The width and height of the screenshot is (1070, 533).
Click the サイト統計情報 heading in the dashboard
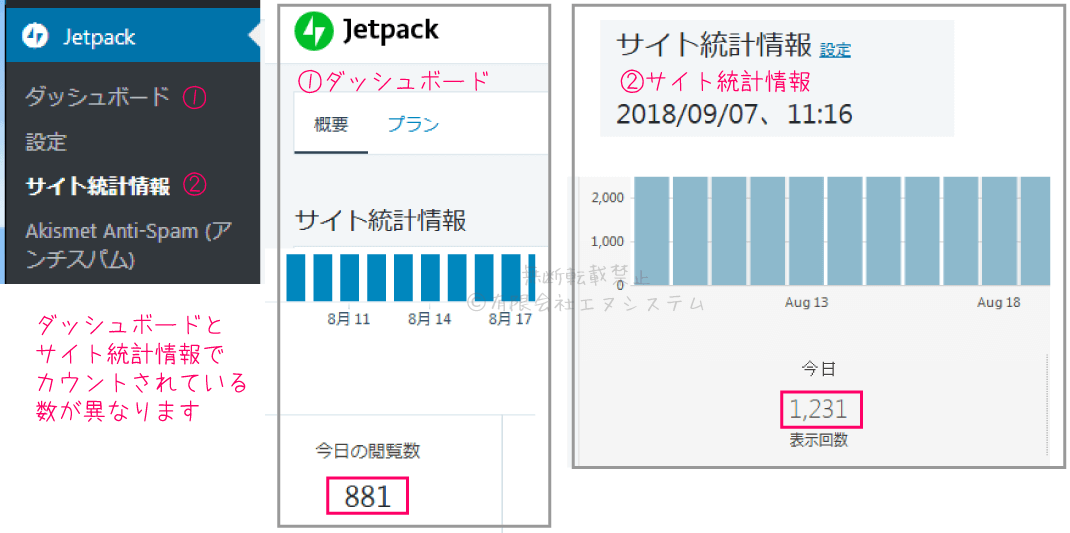(x=381, y=222)
